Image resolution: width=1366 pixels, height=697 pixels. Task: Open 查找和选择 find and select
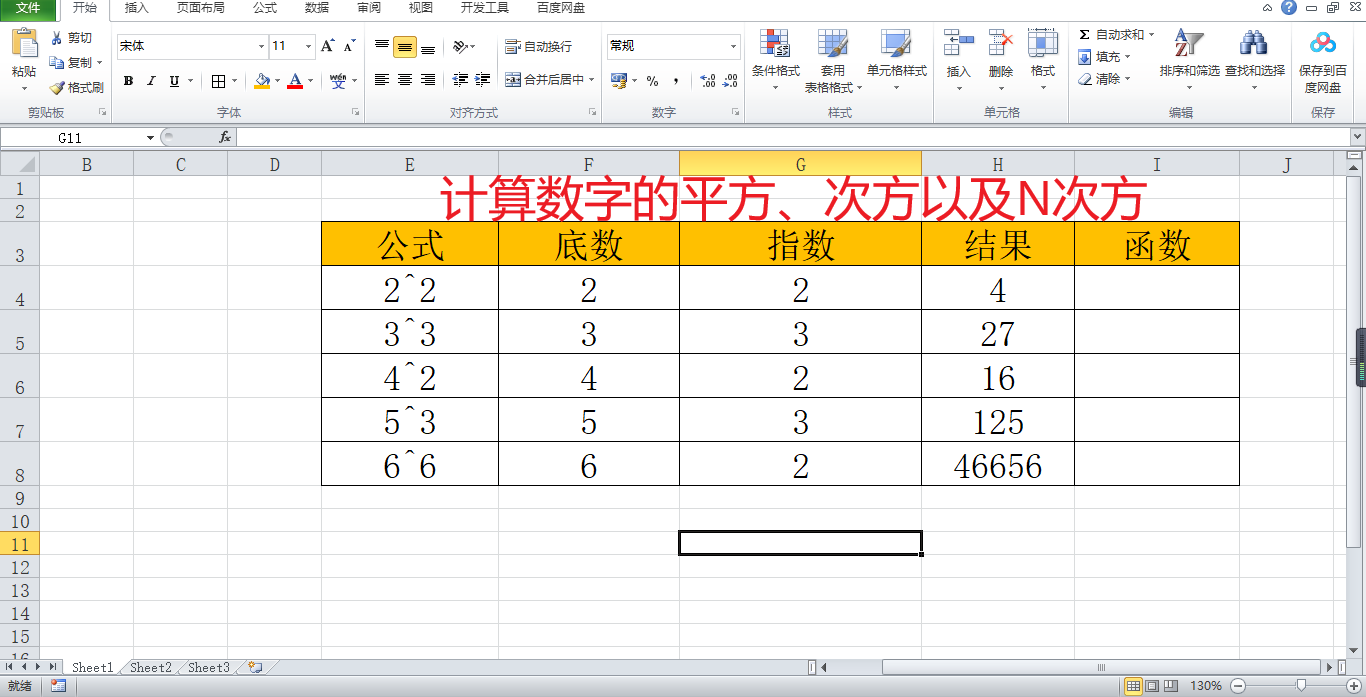pyautogui.click(x=1254, y=60)
